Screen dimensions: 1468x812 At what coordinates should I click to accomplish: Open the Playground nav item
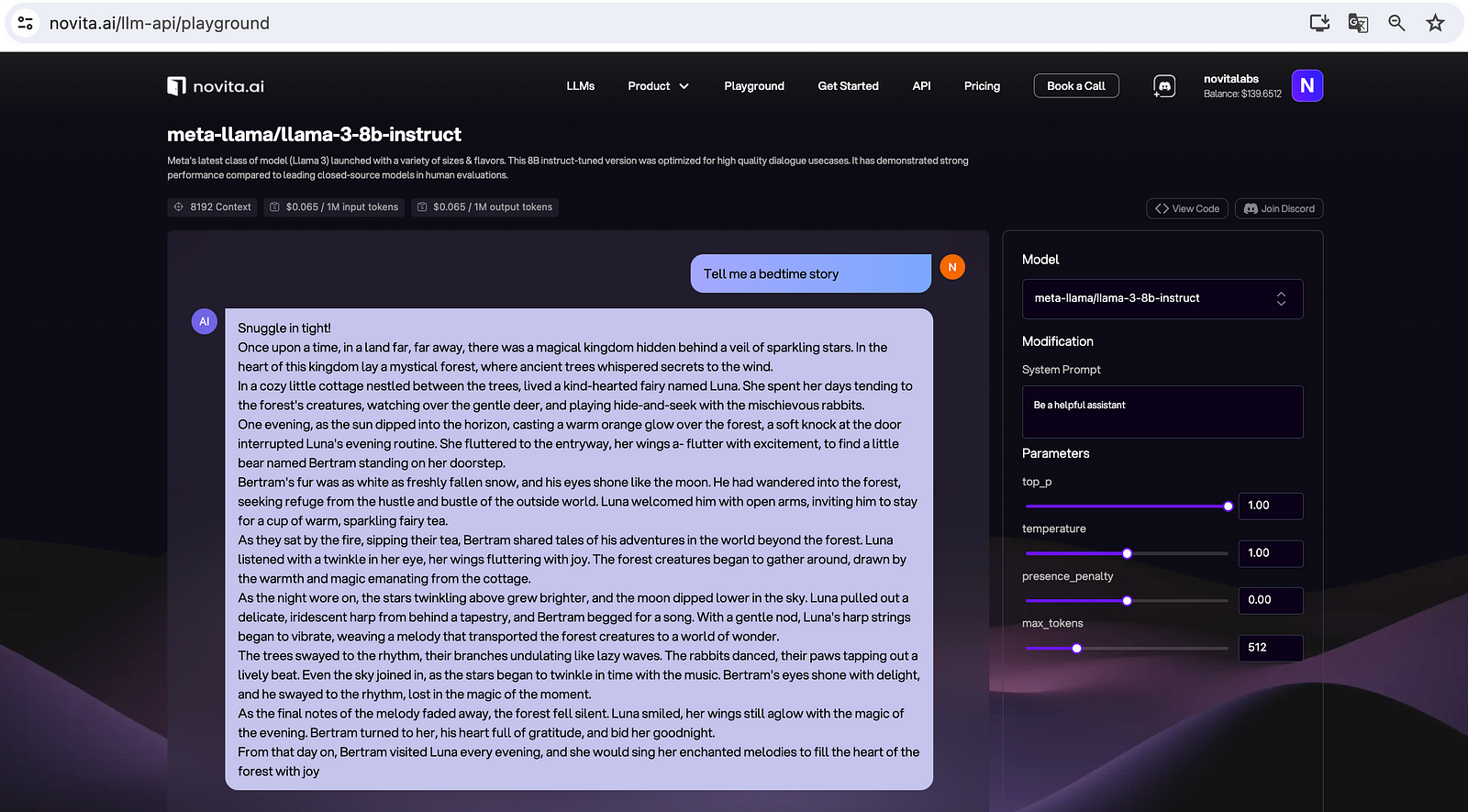pos(754,86)
